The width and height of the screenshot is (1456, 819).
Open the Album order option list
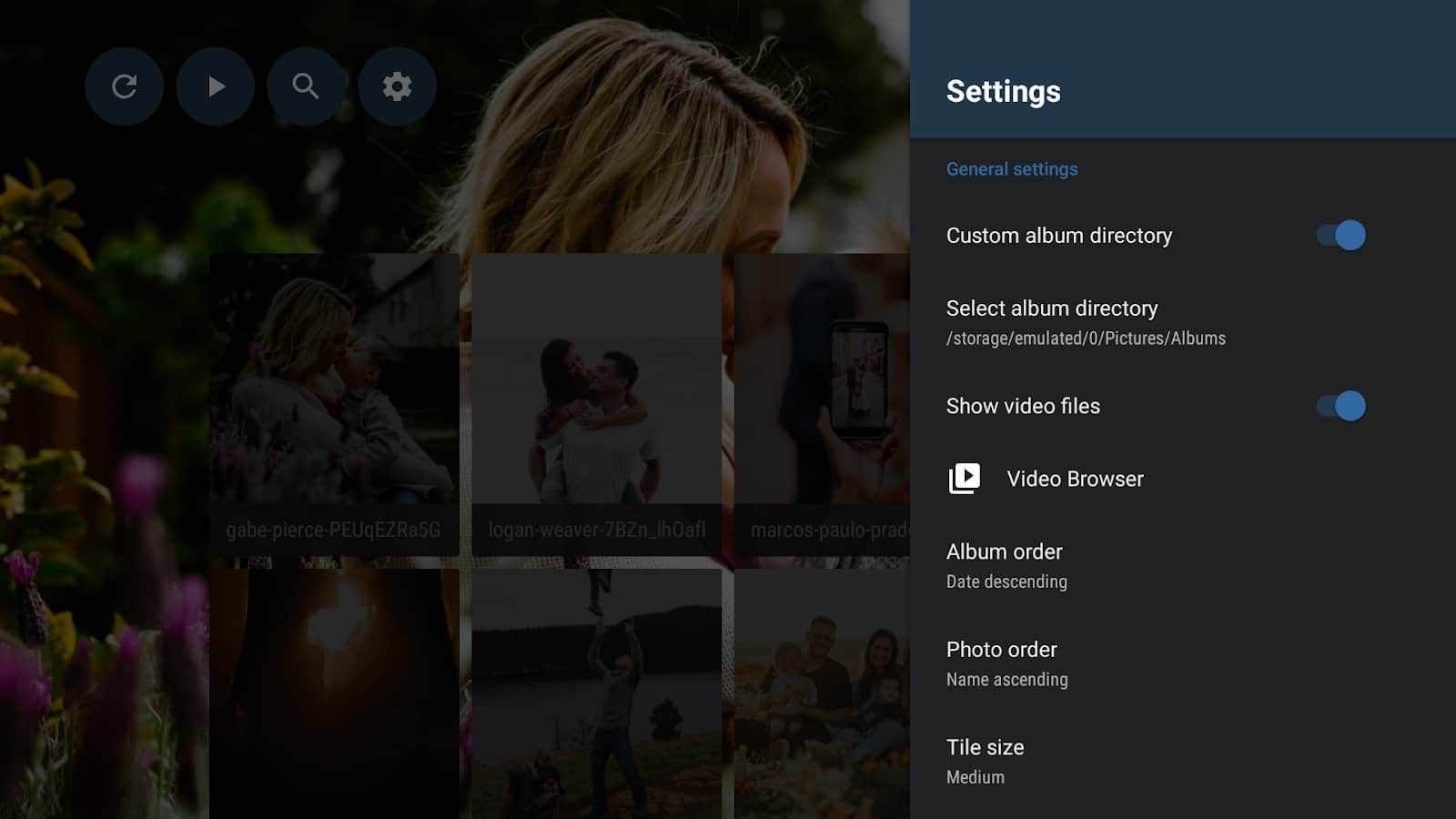pyautogui.click(x=1006, y=565)
